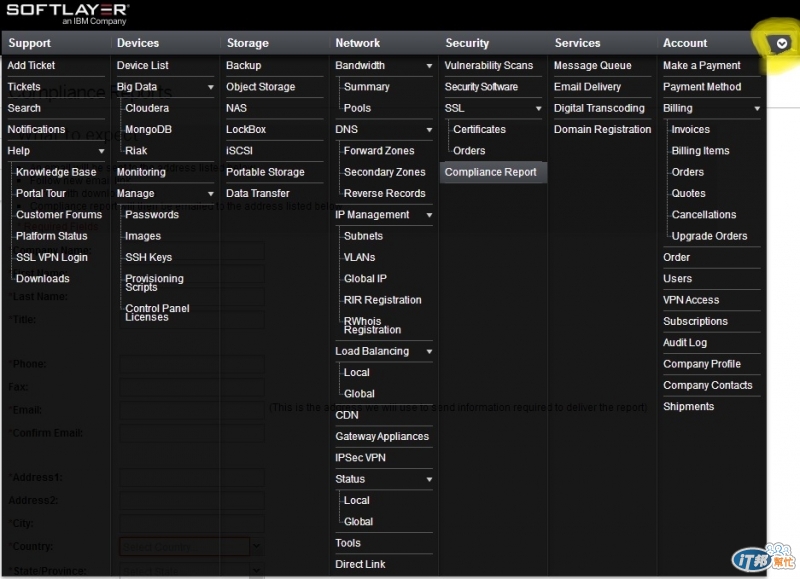Open SSL VPN Login
The width and height of the screenshot is (800, 579).
pyautogui.click(x=52, y=258)
